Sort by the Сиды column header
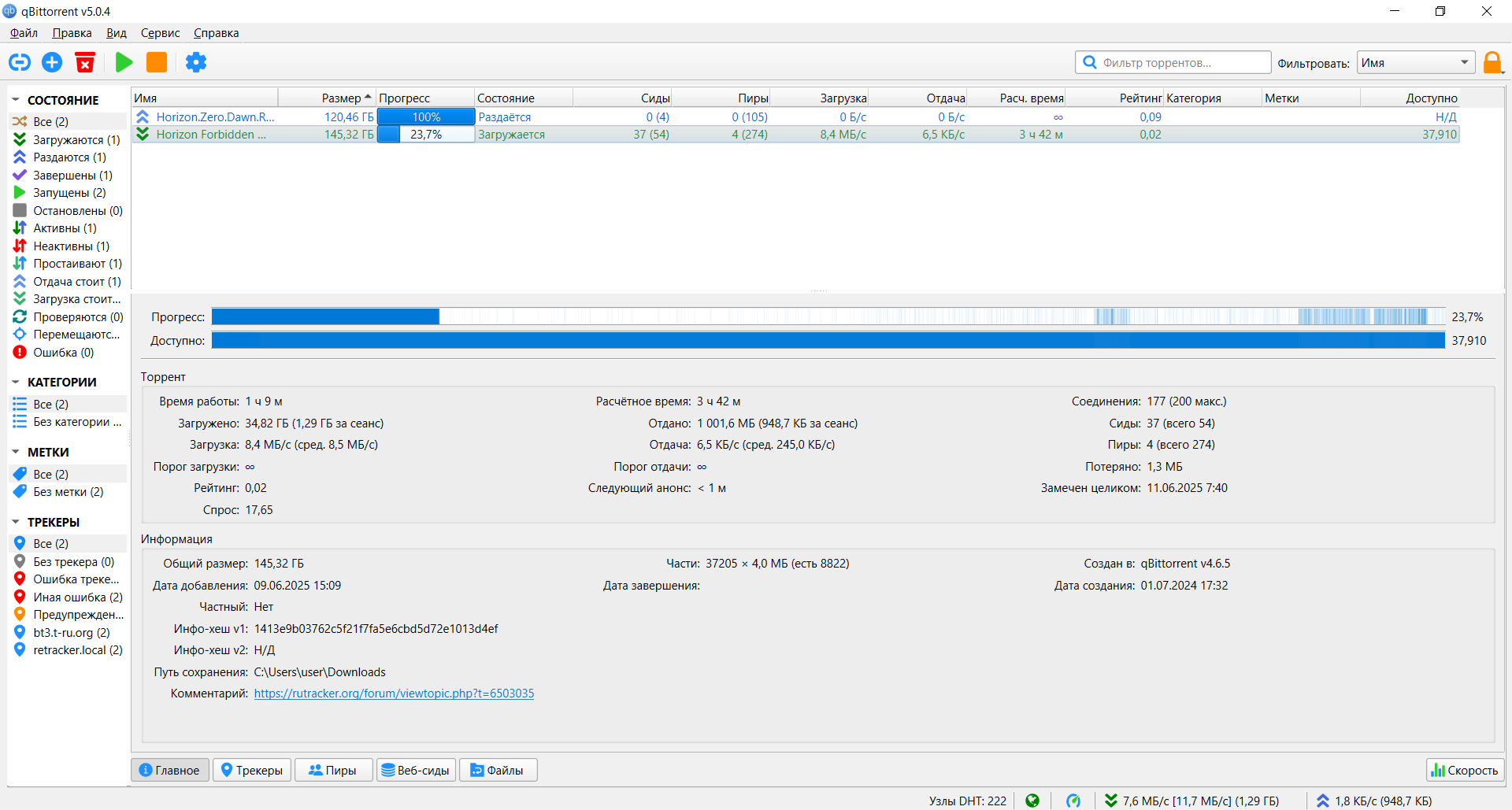The image size is (1512, 810). coord(622,98)
